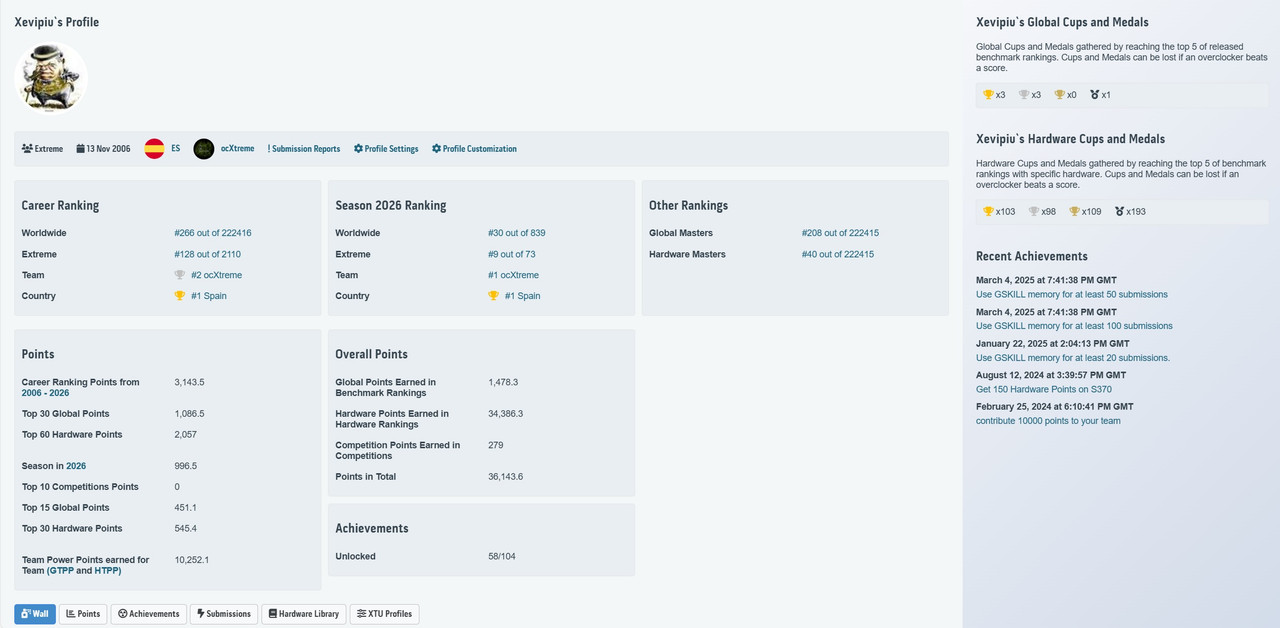Open season Country rank #1 Spain
Image resolution: width=1280 pixels, height=628 pixels.
pos(522,296)
